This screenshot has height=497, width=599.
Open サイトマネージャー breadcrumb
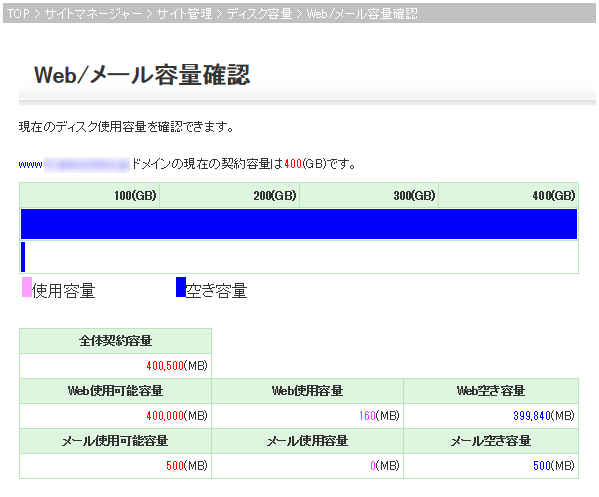click(x=93, y=14)
